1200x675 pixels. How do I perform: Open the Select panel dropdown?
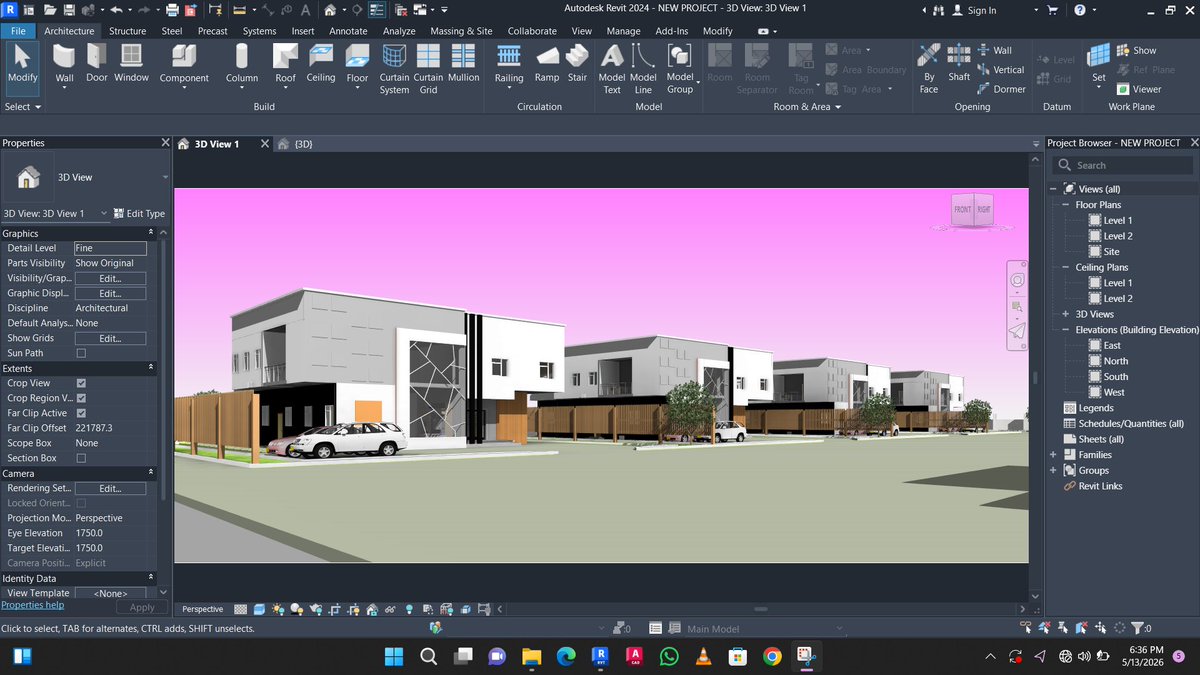(23, 106)
